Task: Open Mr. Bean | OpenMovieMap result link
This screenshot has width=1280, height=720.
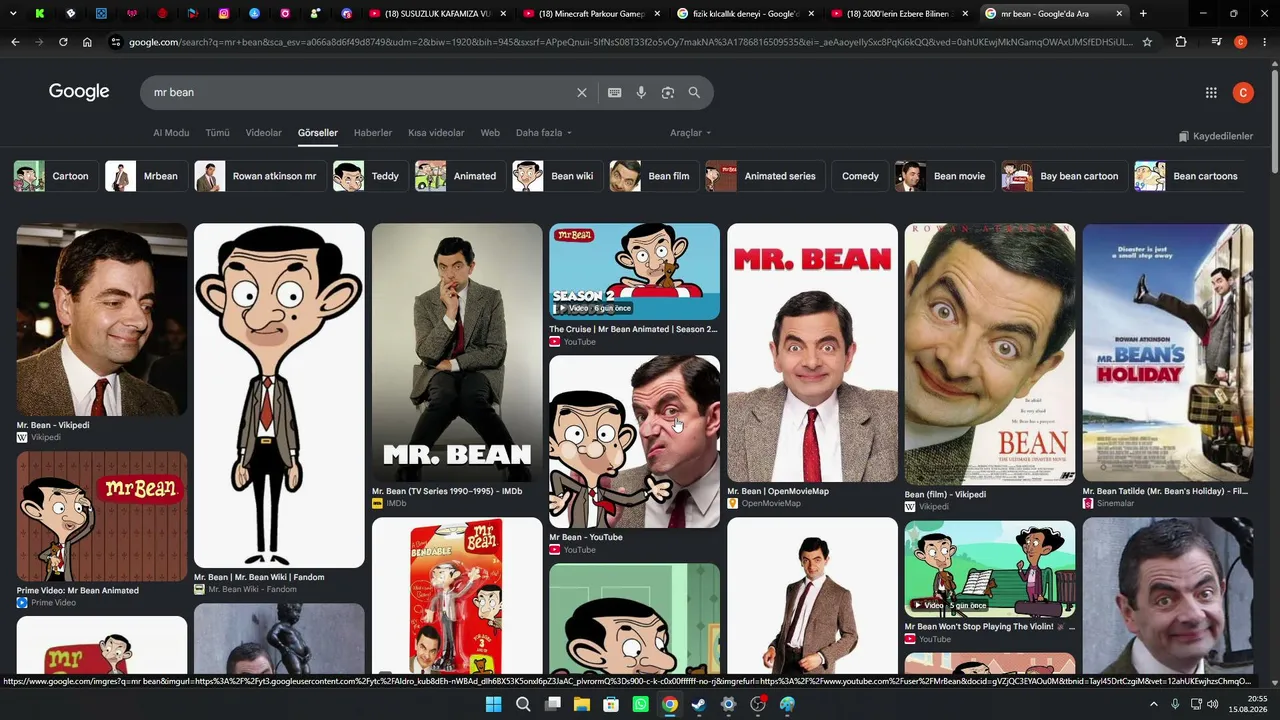Action: click(x=778, y=491)
